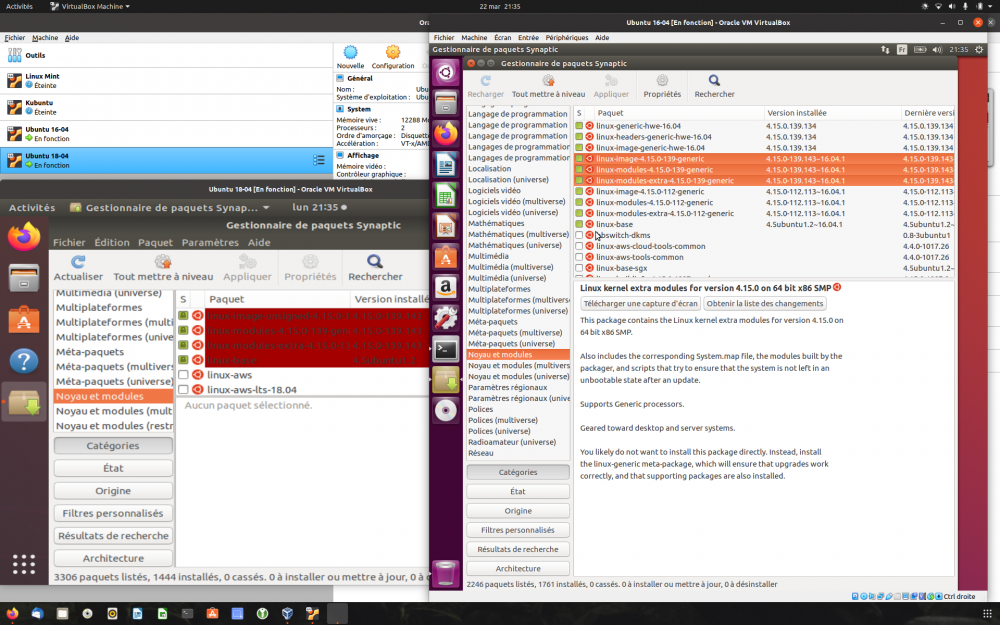
Task: Click Télécharger une capture d'écran button
Action: tap(640, 303)
